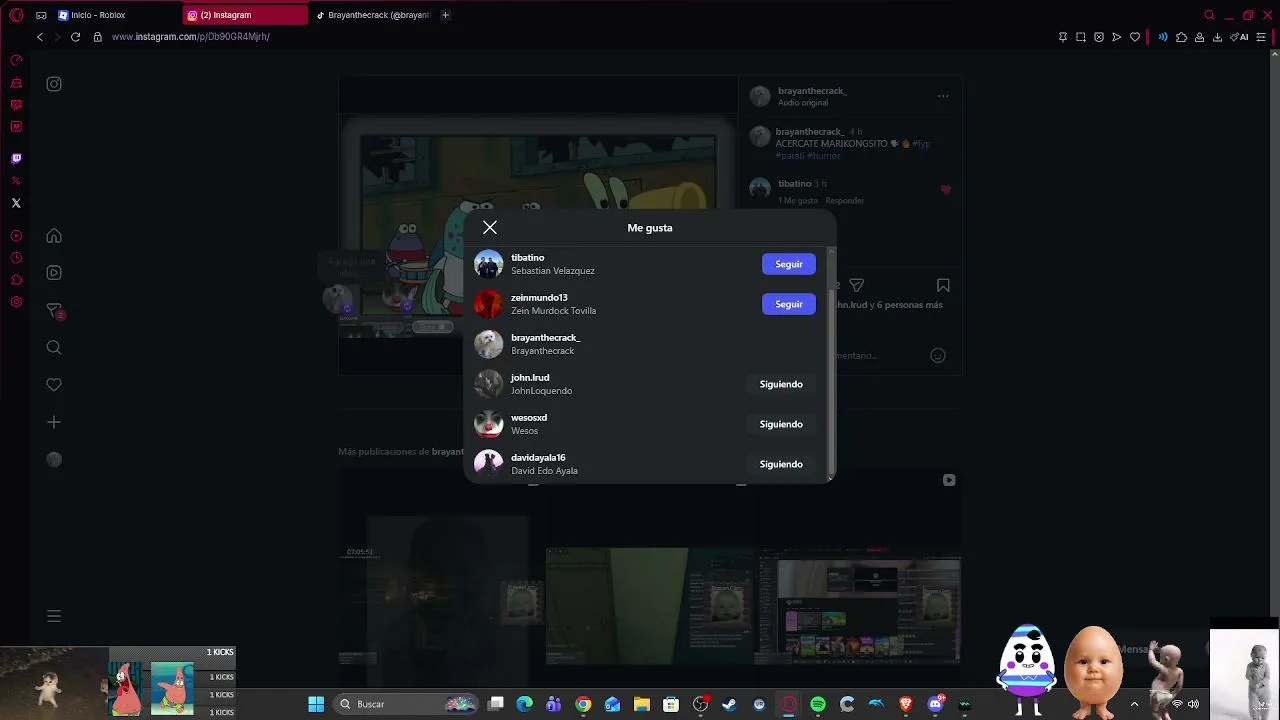Open Easy Setup sliders icon
Viewport: 1280px width, 720px height.
[1261, 37]
